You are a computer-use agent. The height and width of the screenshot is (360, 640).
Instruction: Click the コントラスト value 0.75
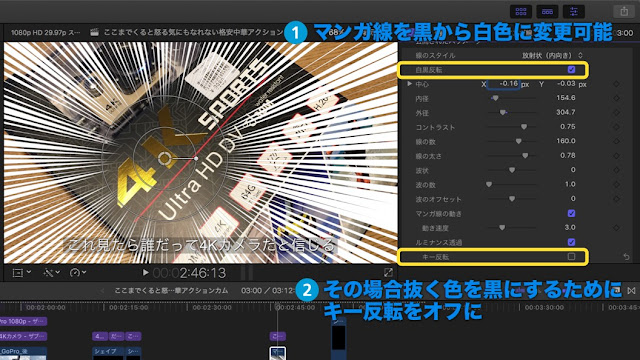pos(568,127)
